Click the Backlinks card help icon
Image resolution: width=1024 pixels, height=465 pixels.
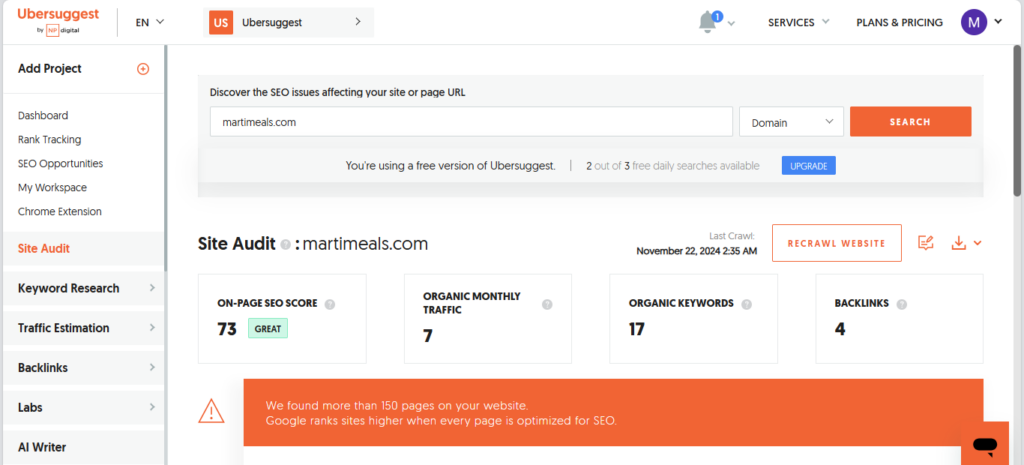point(902,304)
